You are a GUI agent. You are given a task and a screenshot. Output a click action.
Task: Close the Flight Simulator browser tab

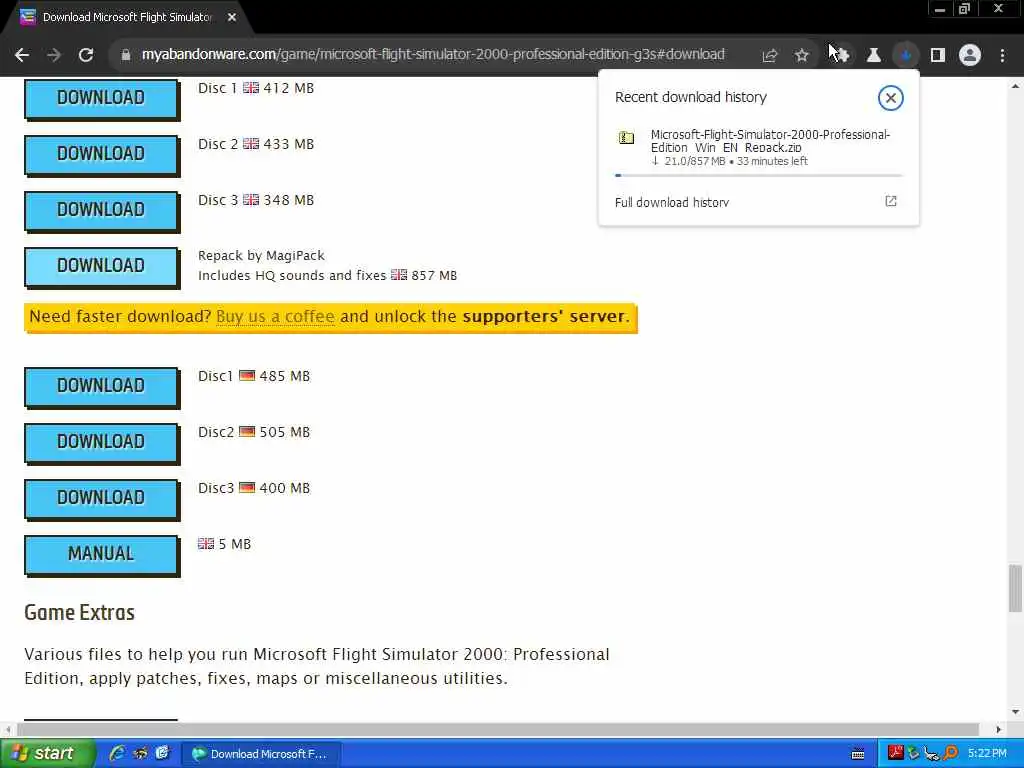click(x=232, y=17)
